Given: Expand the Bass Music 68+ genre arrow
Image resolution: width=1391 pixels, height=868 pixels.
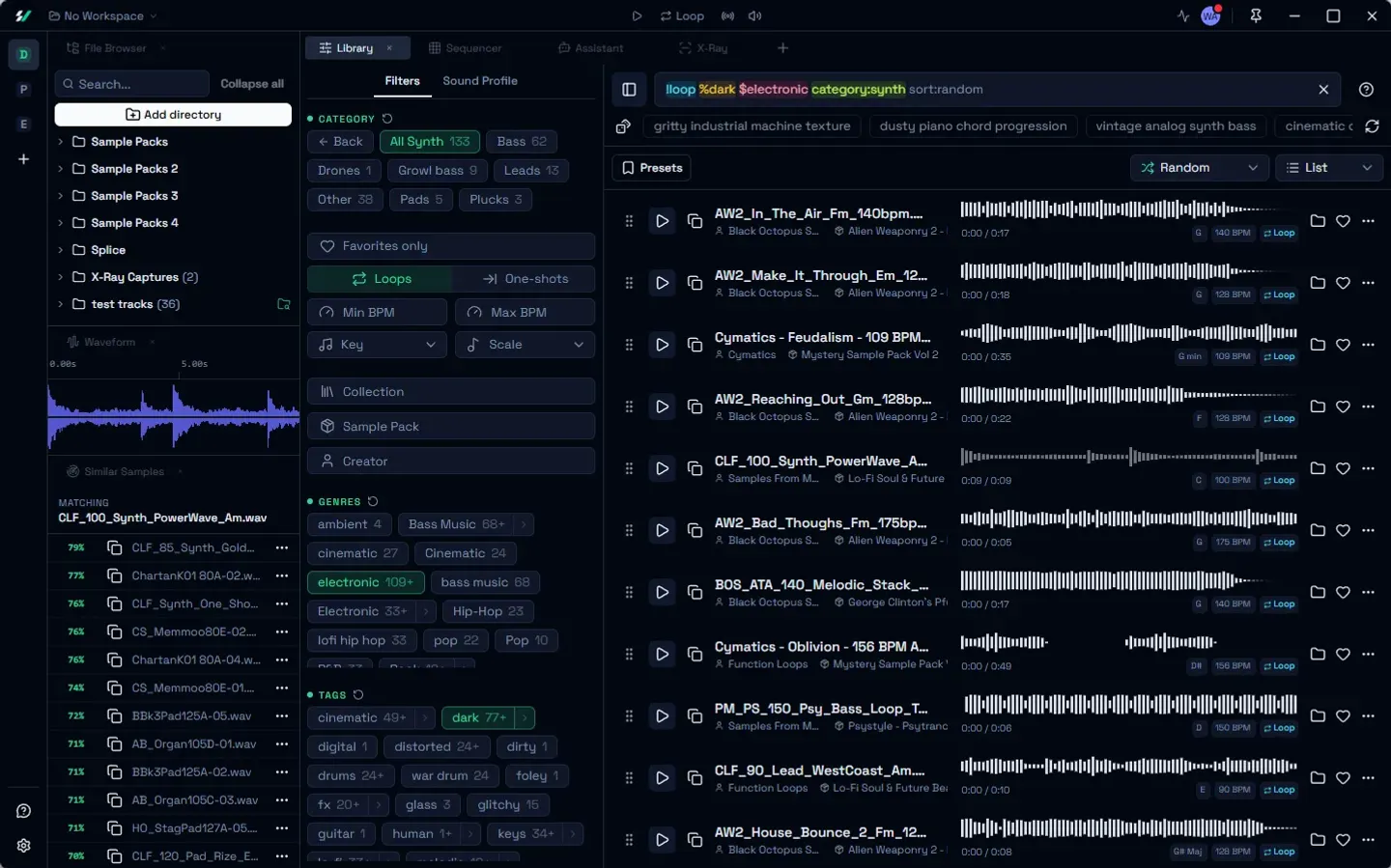Looking at the screenshot, I should tap(524, 524).
